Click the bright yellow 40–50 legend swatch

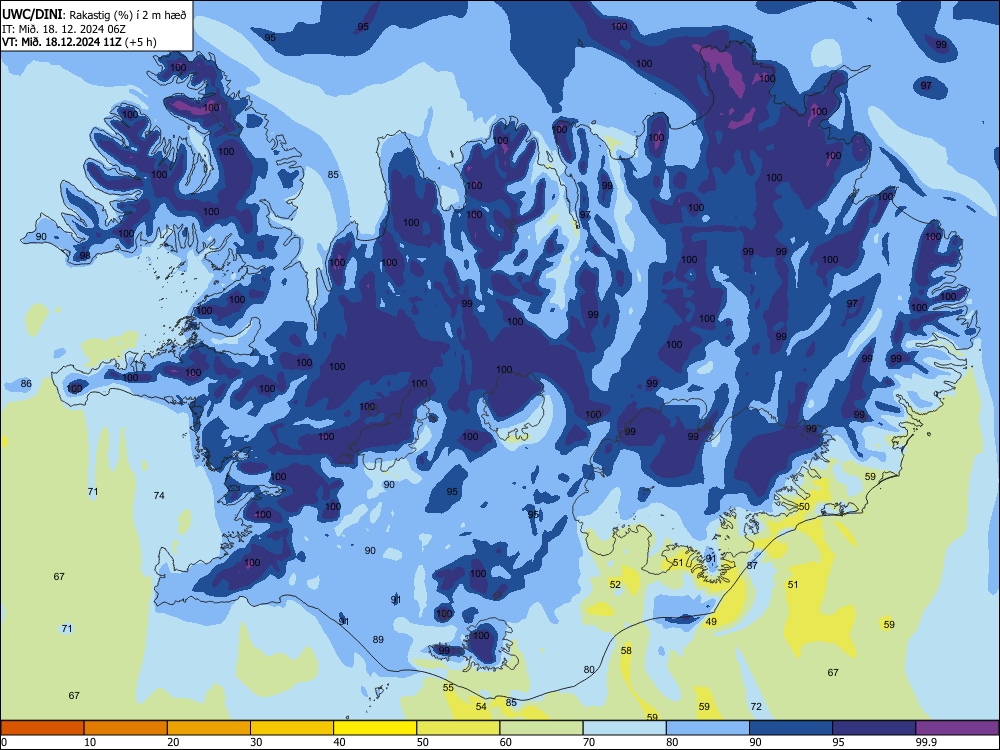point(375,728)
